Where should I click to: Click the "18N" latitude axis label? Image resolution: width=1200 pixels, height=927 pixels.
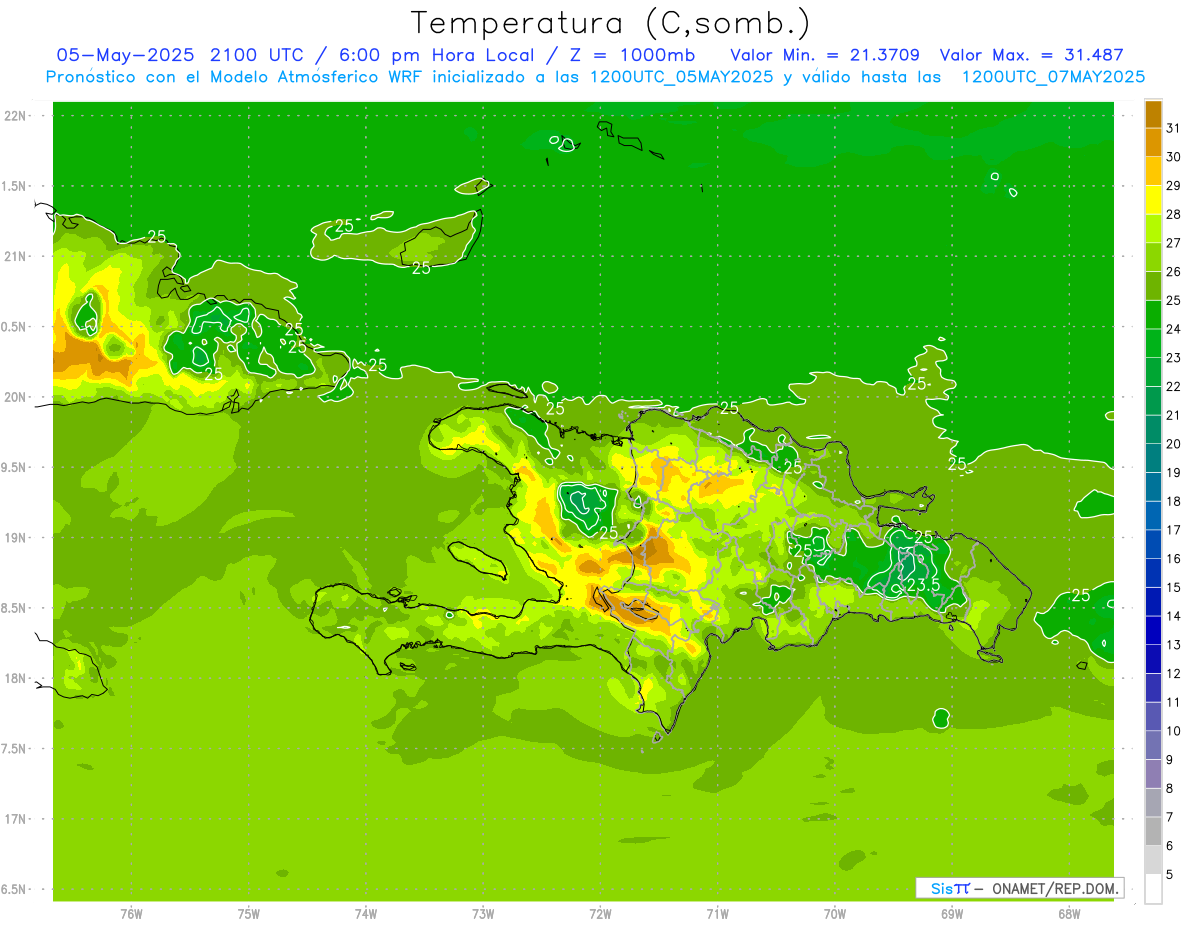click(x=15, y=678)
